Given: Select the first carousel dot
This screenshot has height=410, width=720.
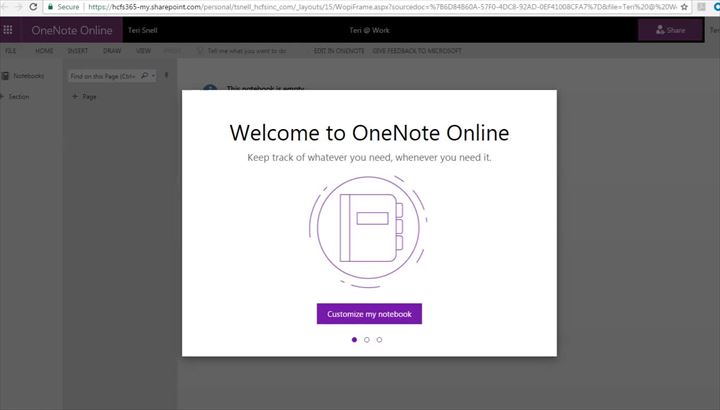Looking at the screenshot, I should (354, 340).
